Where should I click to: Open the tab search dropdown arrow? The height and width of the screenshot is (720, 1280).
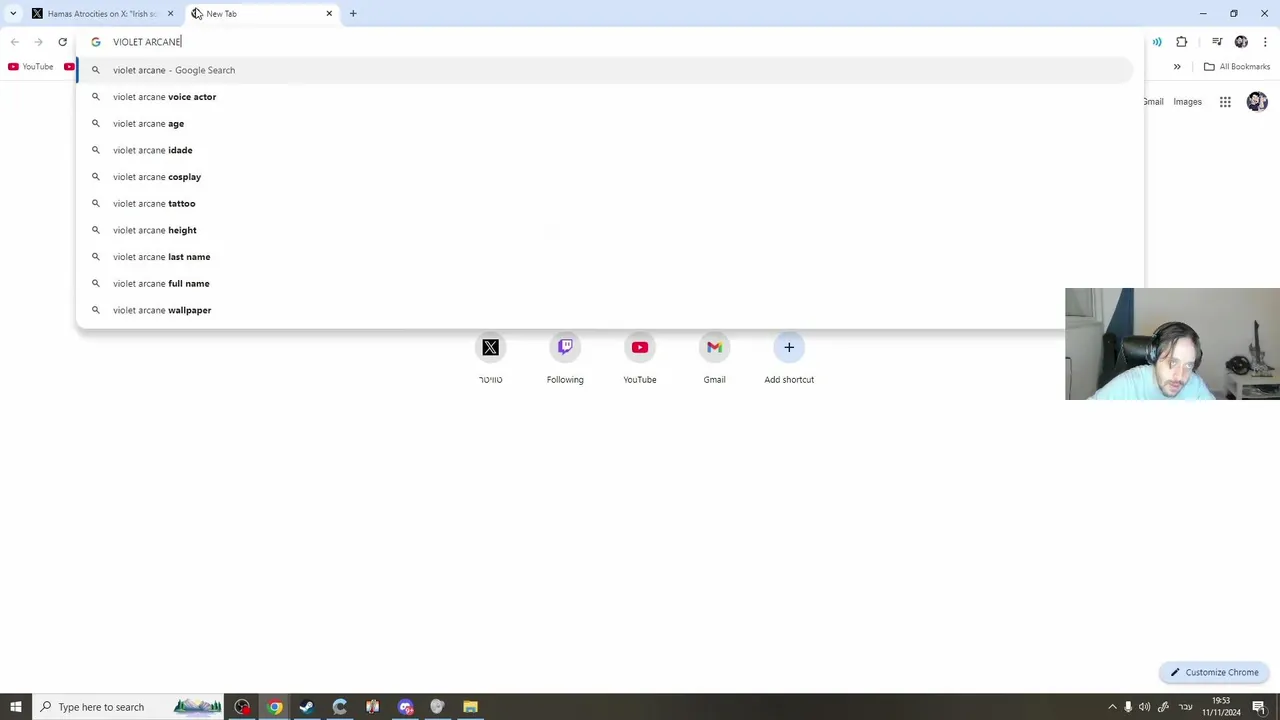12,14
